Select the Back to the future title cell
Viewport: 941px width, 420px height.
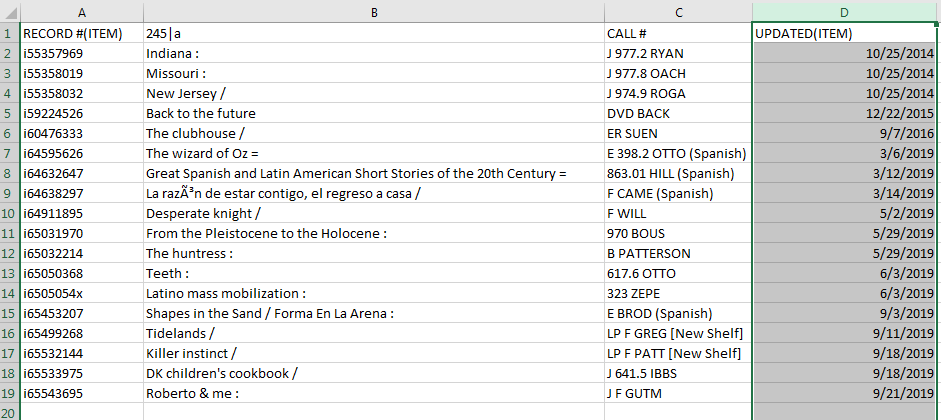(x=373, y=113)
